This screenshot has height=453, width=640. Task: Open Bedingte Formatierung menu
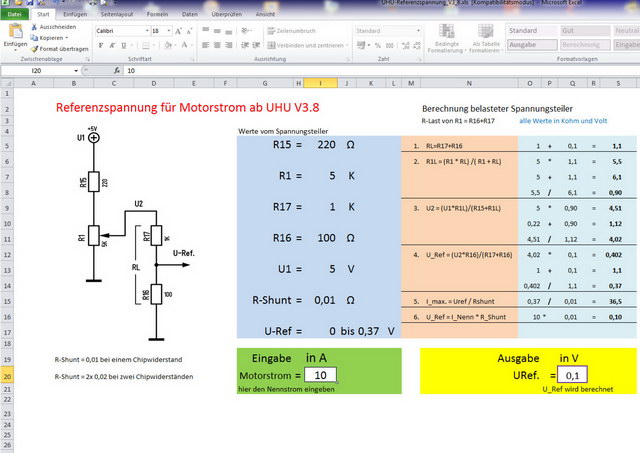click(447, 38)
